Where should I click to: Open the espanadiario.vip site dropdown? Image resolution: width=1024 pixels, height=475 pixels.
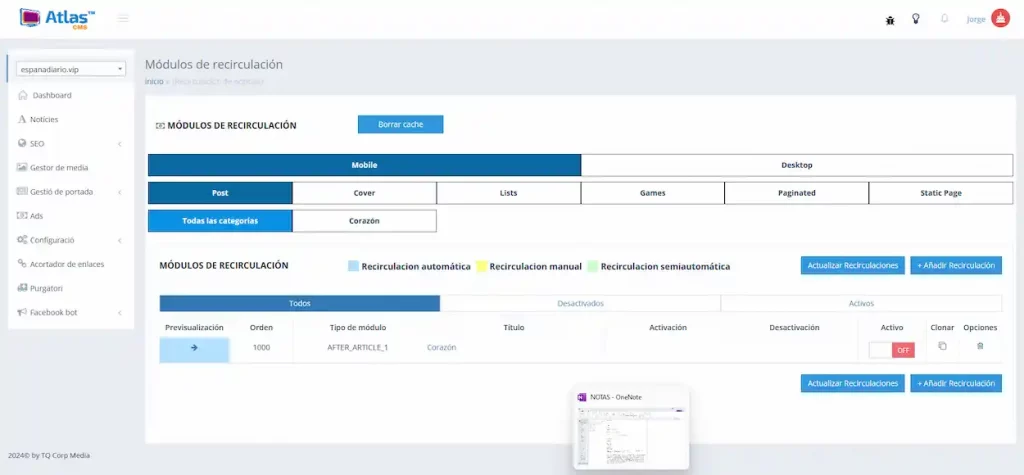[x=72, y=69]
